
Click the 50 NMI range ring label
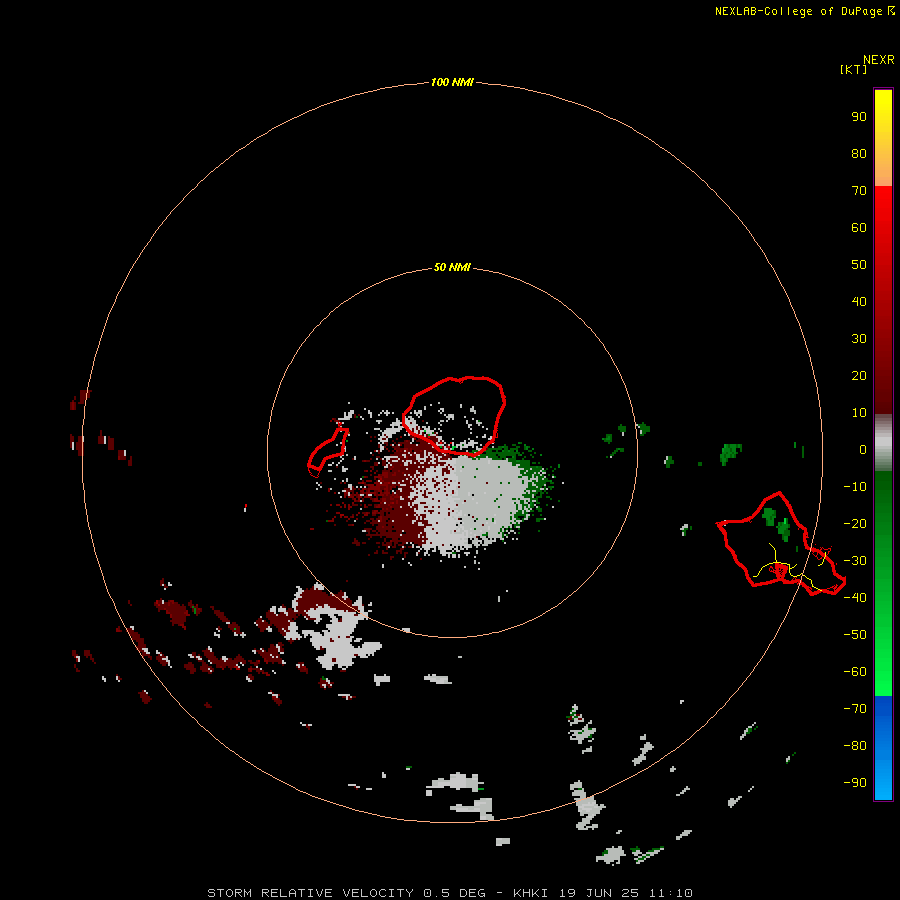coord(452,267)
